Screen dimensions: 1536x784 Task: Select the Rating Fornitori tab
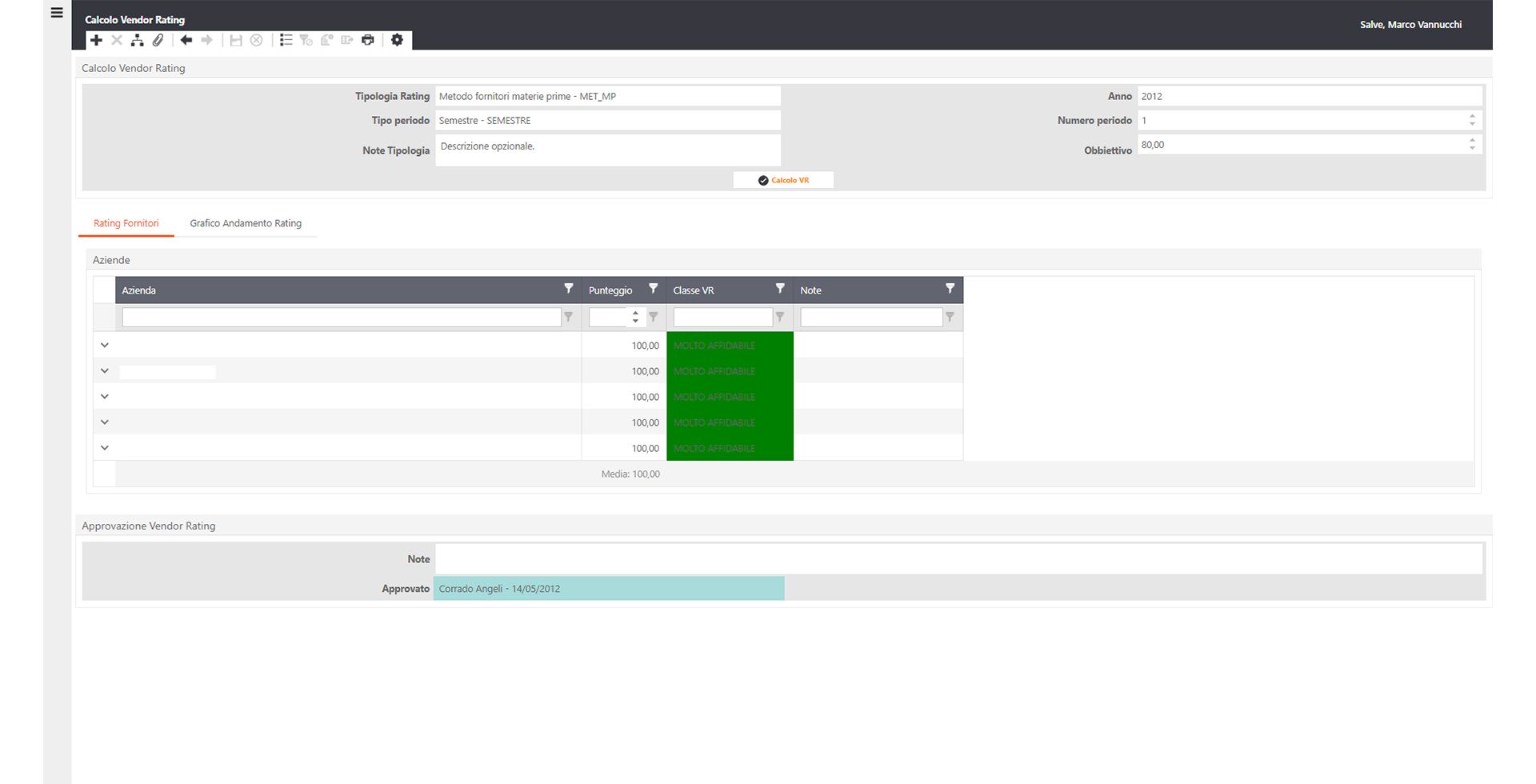coord(126,223)
